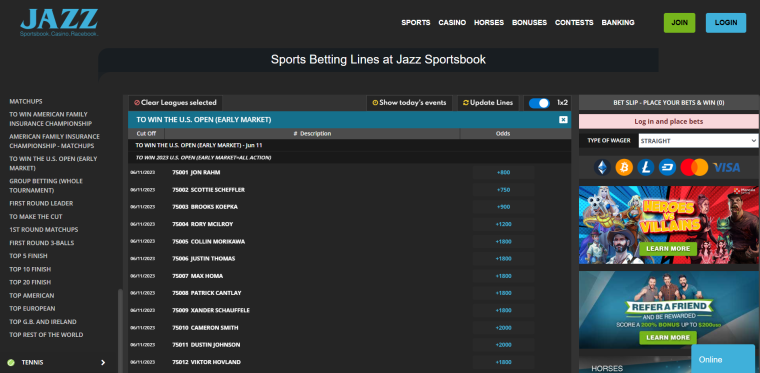Click the Mastercard payment icon
The image size is (760, 373).
(x=694, y=168)
